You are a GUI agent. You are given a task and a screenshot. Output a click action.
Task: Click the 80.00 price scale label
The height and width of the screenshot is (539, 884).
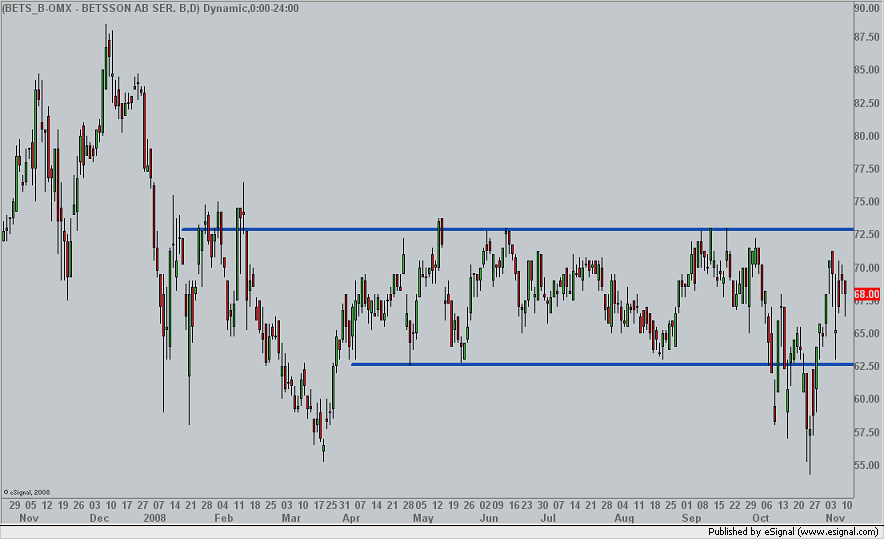coord(867,136)
